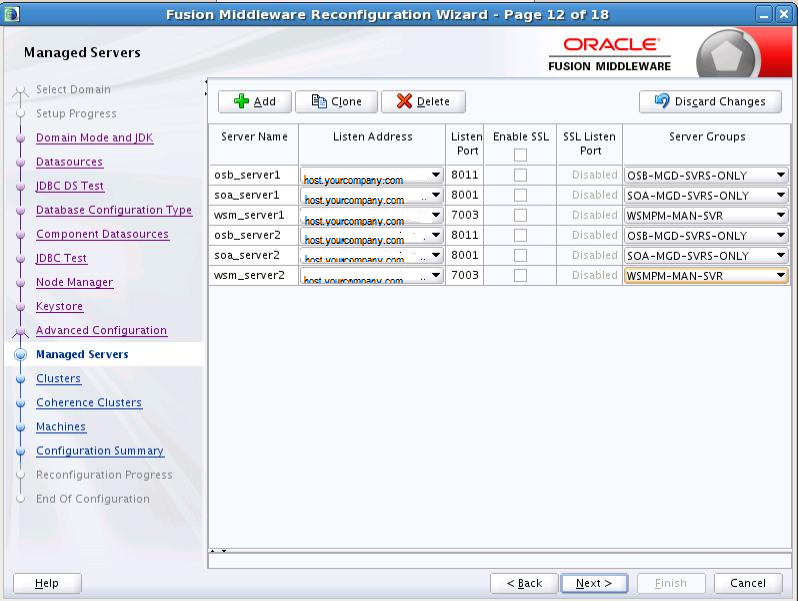798x601 pixels.
Task: Open Listen Address dropdown for soa_server2
Action: tap(436, 255)
